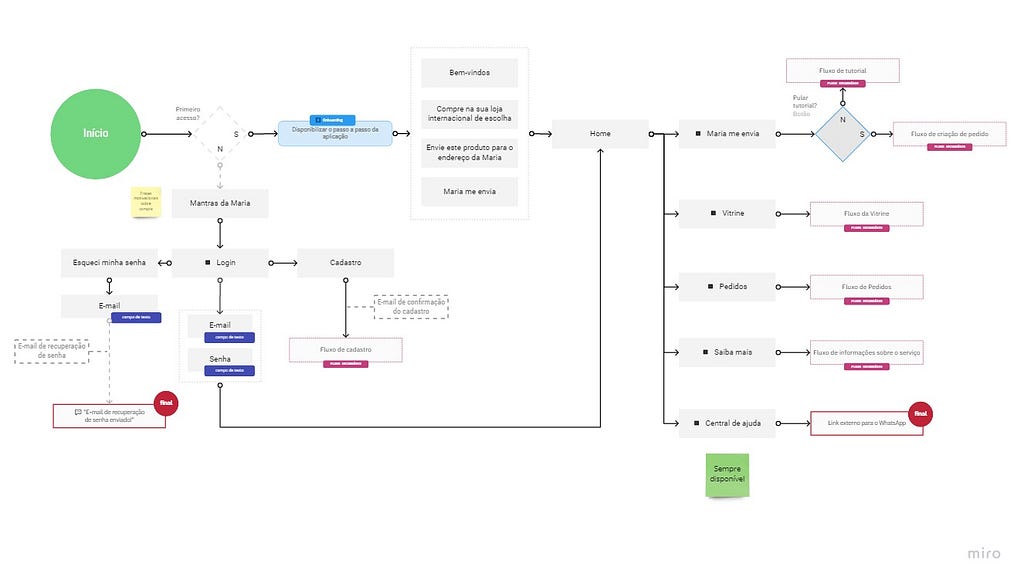Open the Fluxo de tutorial box
This screenshot has width=1024, height=582.
[x=842, y=71]
